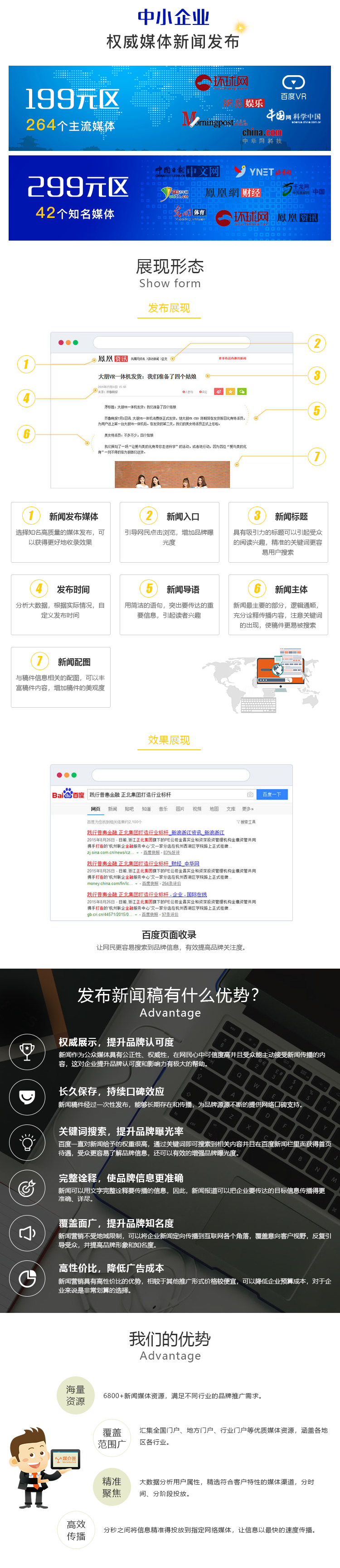Click the number 3 icon on the 新闻标题 card
This screenshot has height=1568, width=340.
pos(257,516)
